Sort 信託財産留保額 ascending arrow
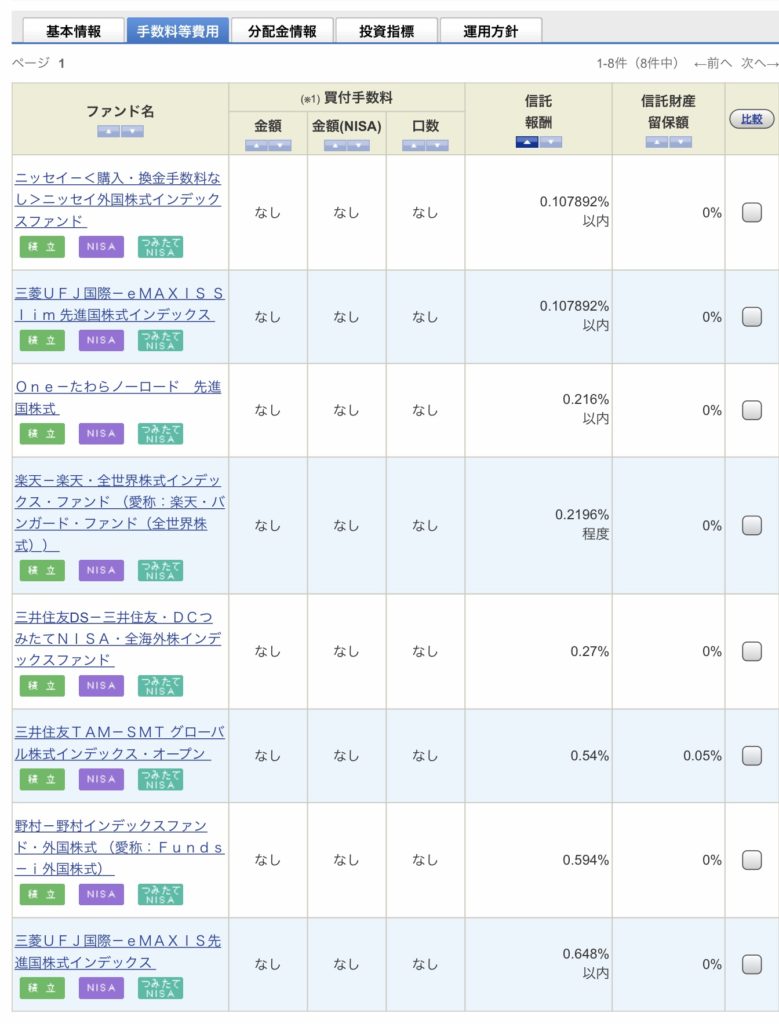 656,142
